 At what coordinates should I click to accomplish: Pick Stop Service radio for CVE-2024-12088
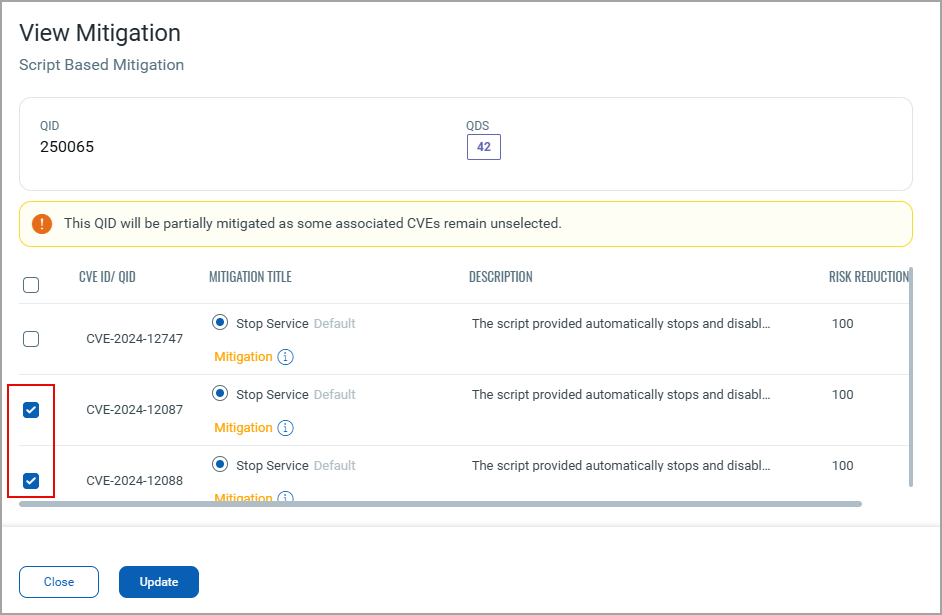(x=220, y=465)
